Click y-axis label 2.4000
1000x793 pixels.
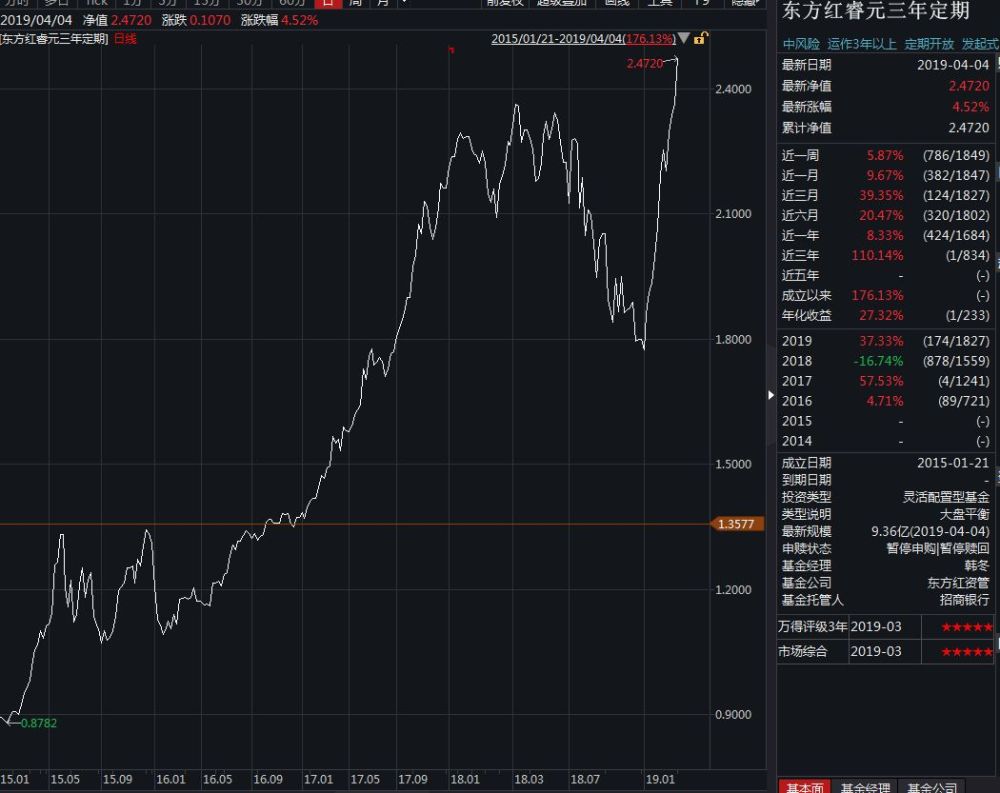tap(733, 89)
